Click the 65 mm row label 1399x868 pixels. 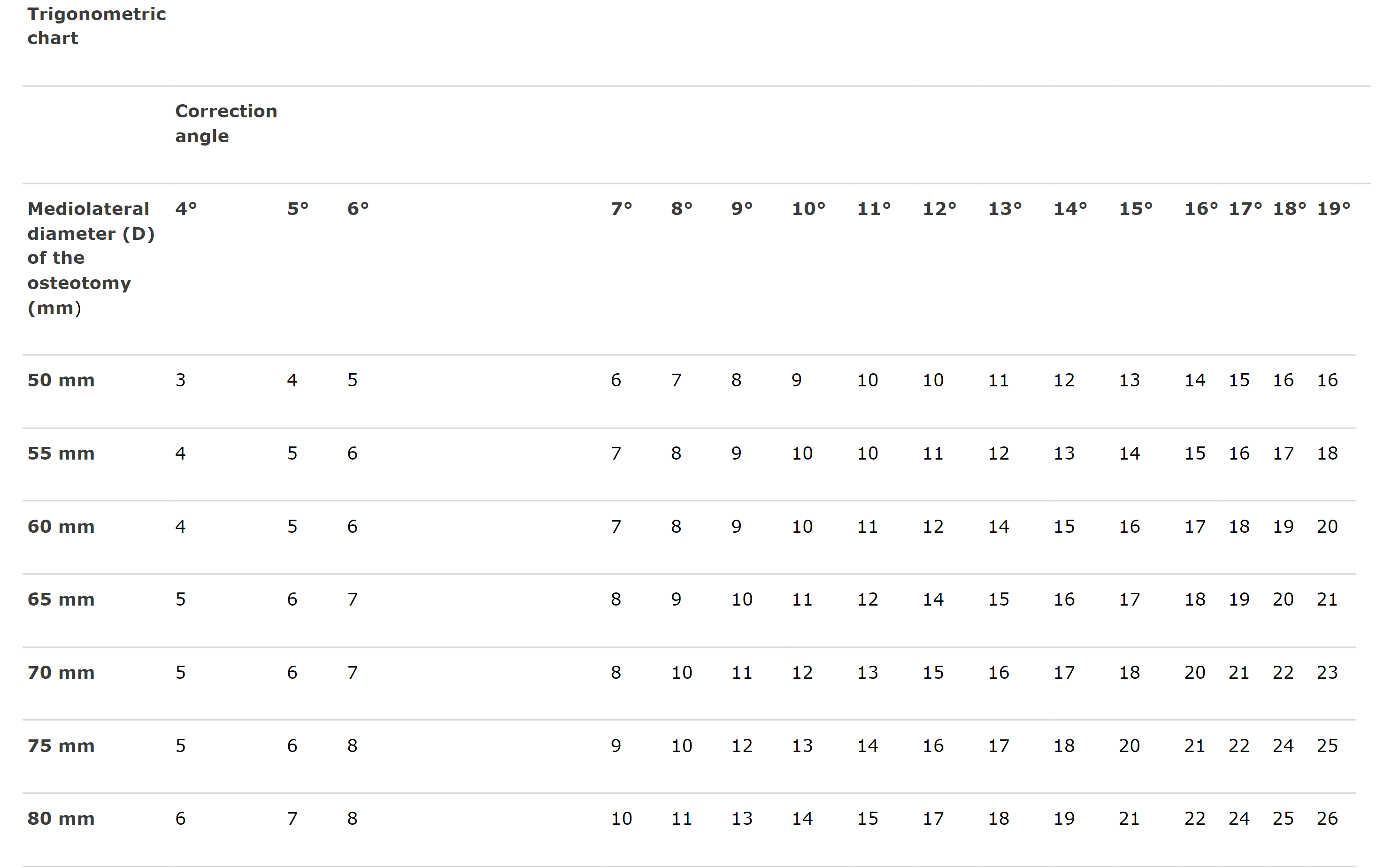click(61, 599)
